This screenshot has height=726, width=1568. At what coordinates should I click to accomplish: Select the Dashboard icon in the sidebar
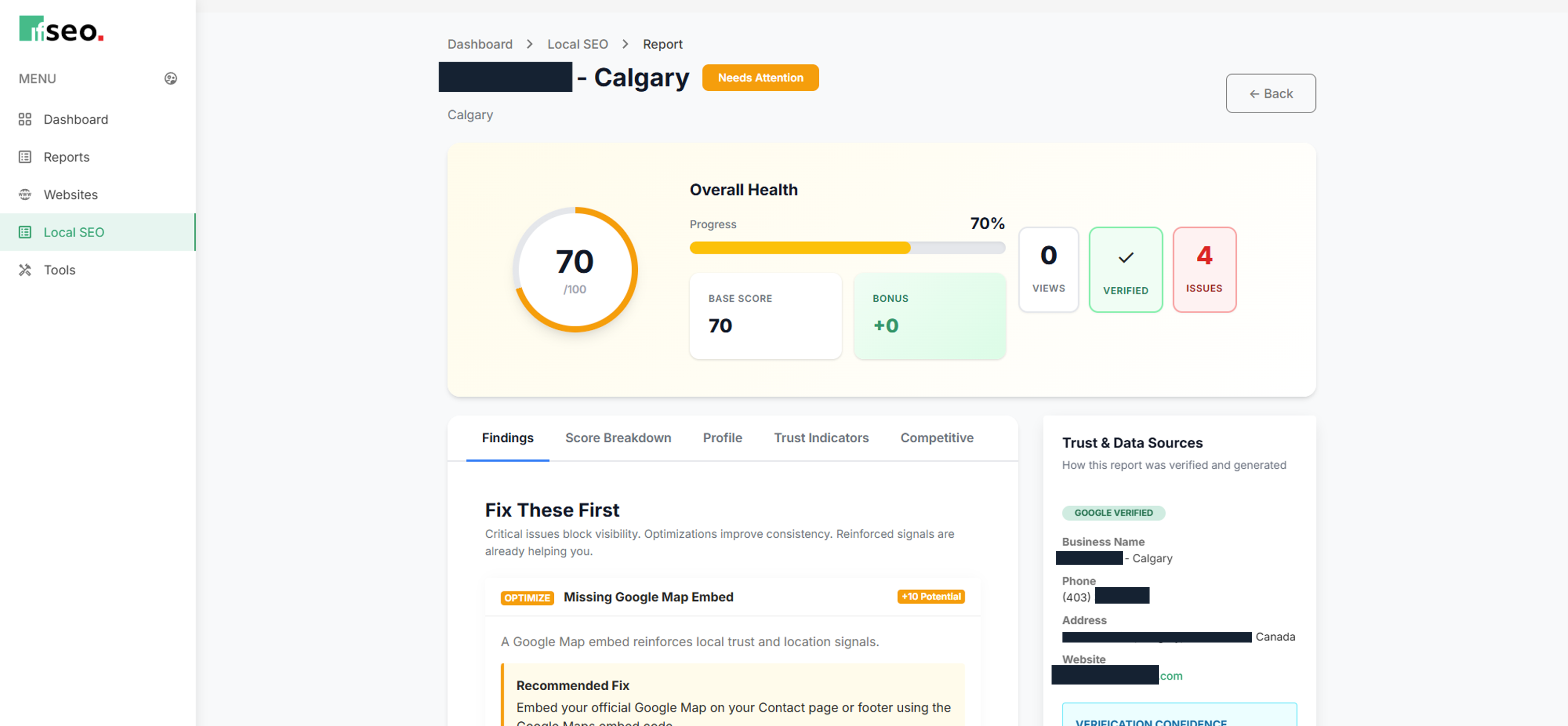point(25,119)
